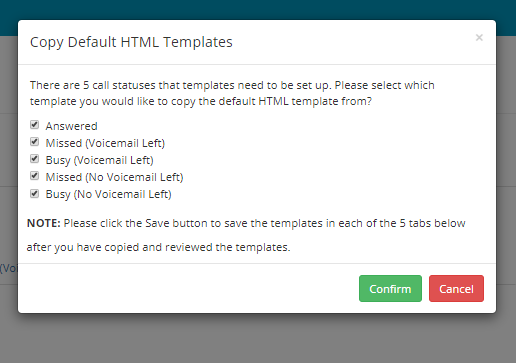Image resolution: width=516 pixels, height=363 pixels.
Task: Deselect the Missed (No Voicemail Left) checkbox
Action: [34, 176]
